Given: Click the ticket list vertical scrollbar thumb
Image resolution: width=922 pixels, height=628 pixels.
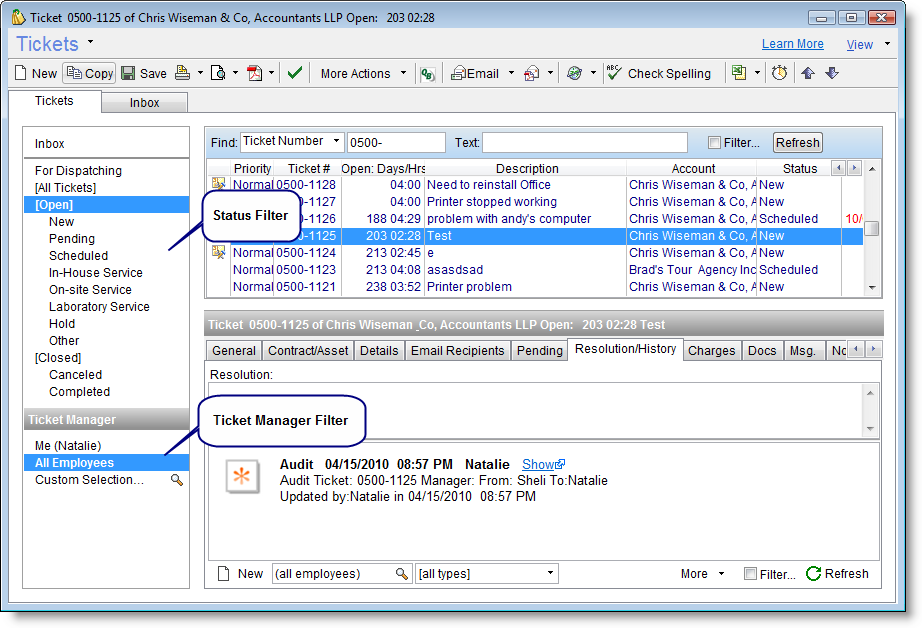Looking at the screenshot, I should pos(872,228).
